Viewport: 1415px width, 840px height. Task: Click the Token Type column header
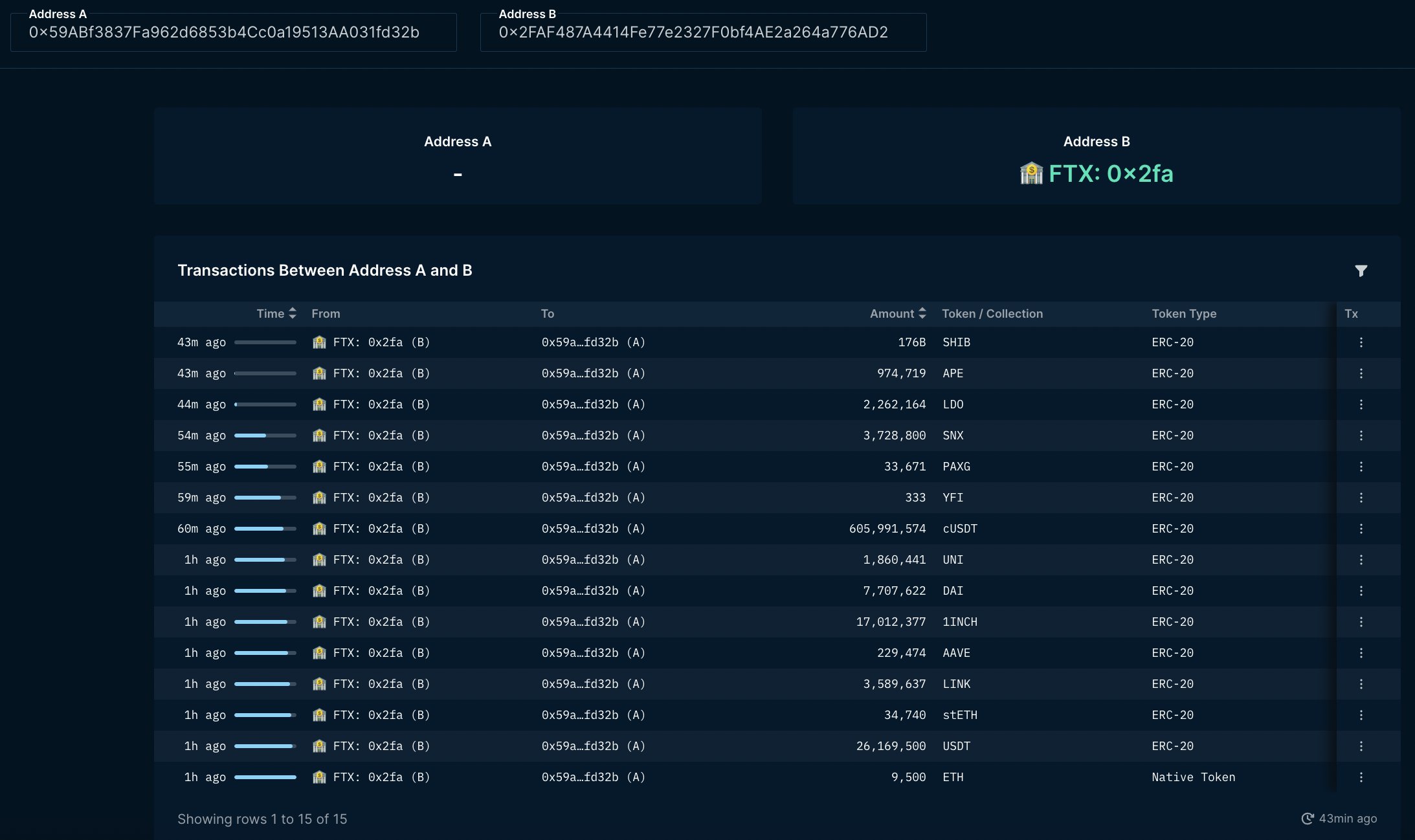(1183, 313)
